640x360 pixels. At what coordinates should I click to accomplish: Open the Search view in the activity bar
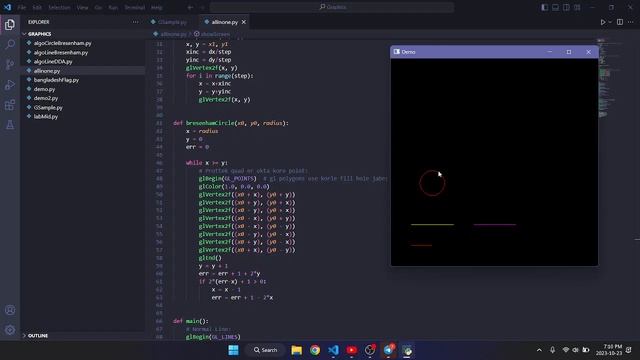10,44
